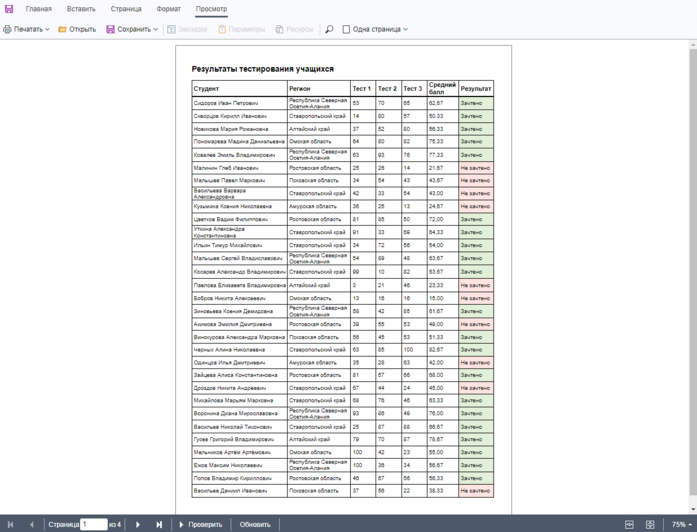The image size is (697, 532).
Task: Open the 75% zoom level menu
Action: (x=682, y=524)
